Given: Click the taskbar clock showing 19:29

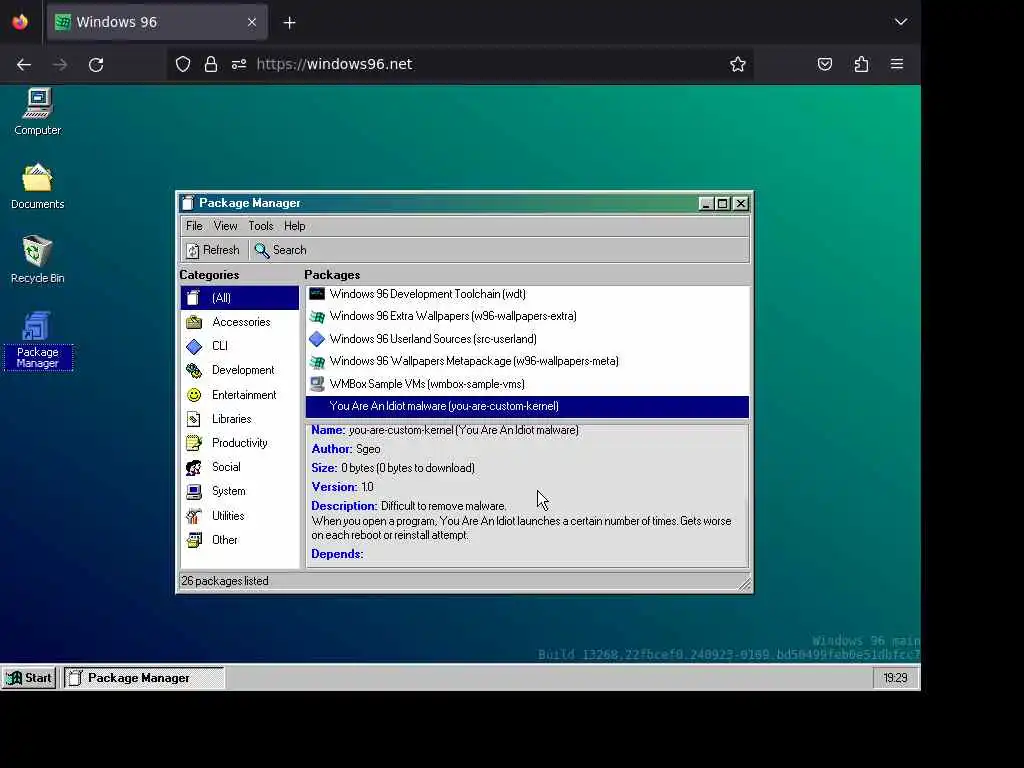Looking at the screenshot, I should [x=895, y=678].
